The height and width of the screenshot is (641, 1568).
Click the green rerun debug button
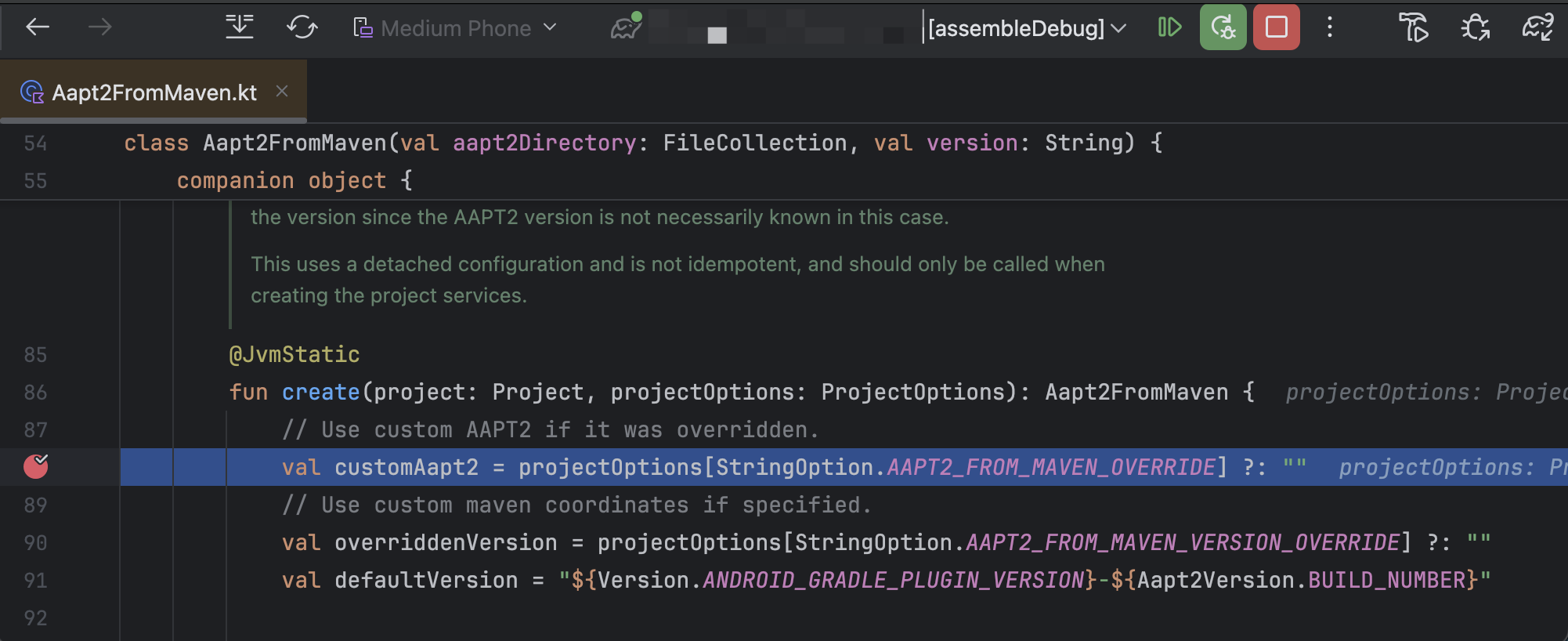point(1223,27)
